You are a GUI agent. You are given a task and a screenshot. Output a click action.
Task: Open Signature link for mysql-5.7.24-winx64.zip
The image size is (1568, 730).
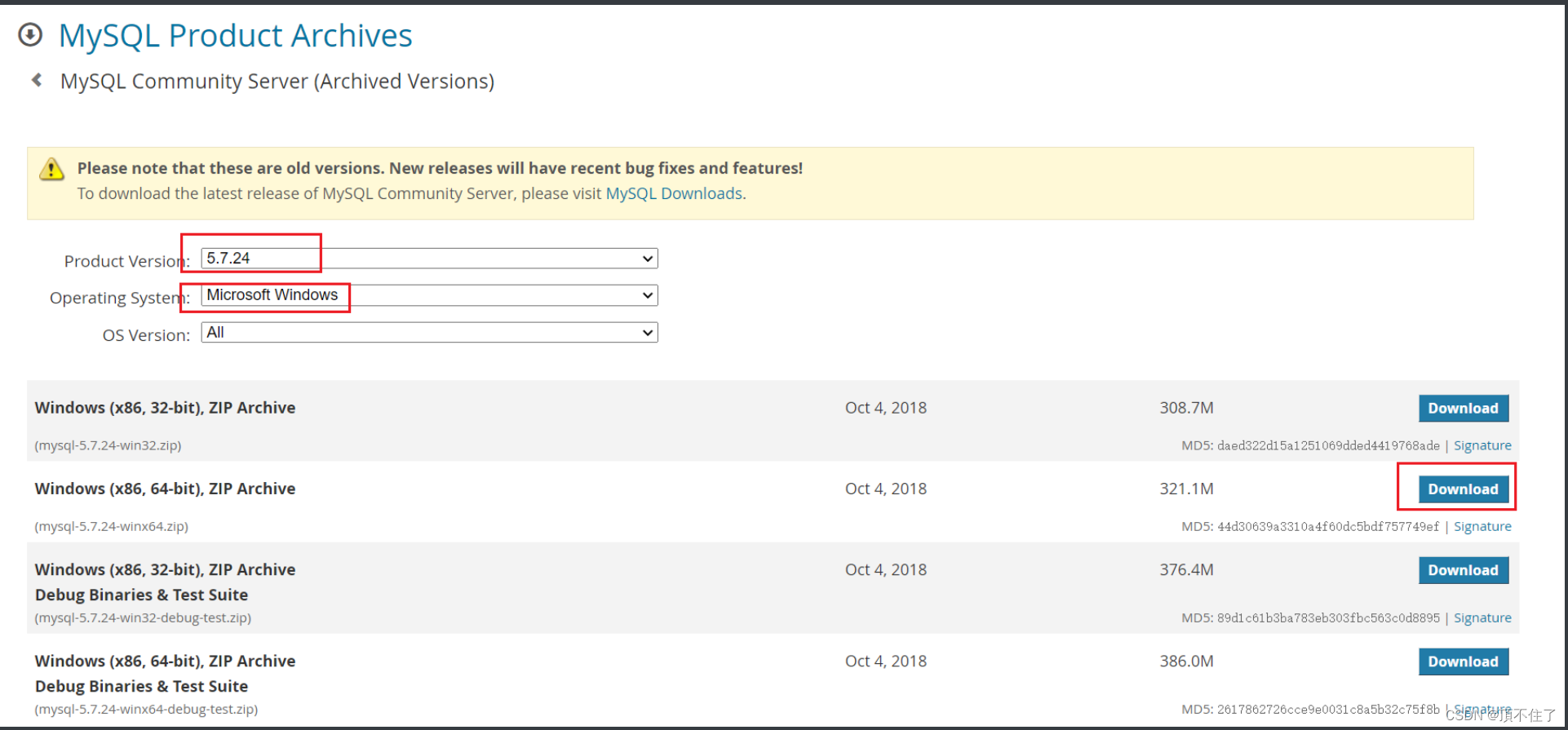pyautogui.click(x=1482, y=526)
